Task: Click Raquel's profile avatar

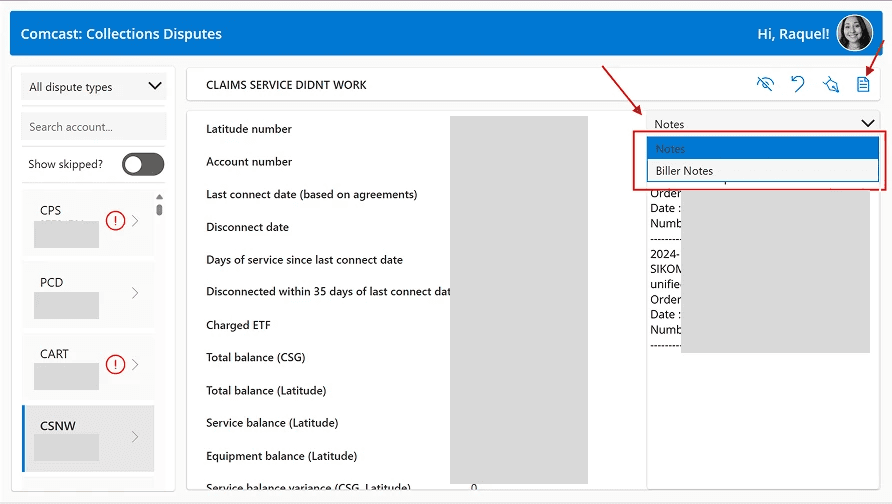Action: (x=854, y=33)
